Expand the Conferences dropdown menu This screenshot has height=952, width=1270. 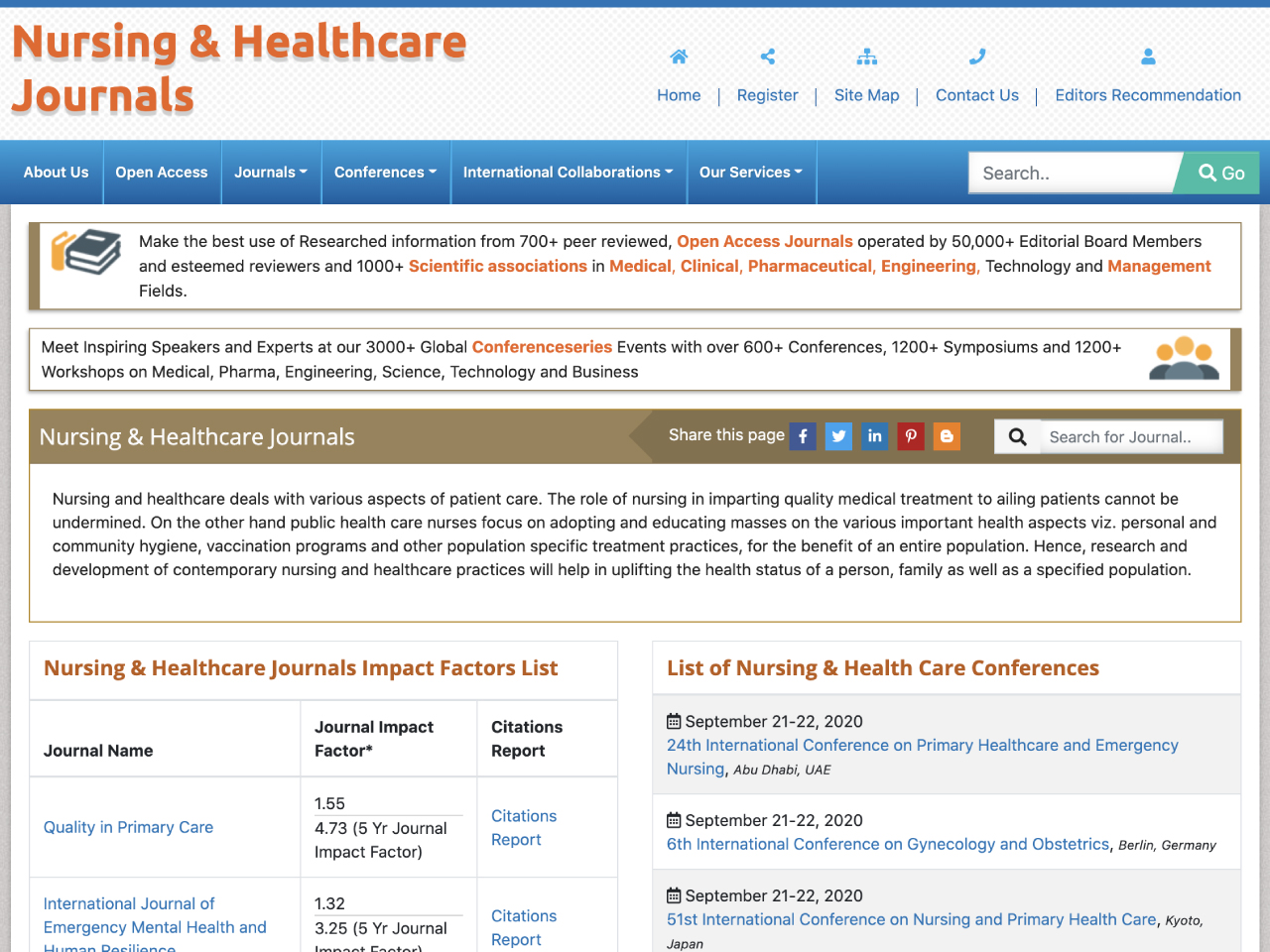[x=385, y=173]
